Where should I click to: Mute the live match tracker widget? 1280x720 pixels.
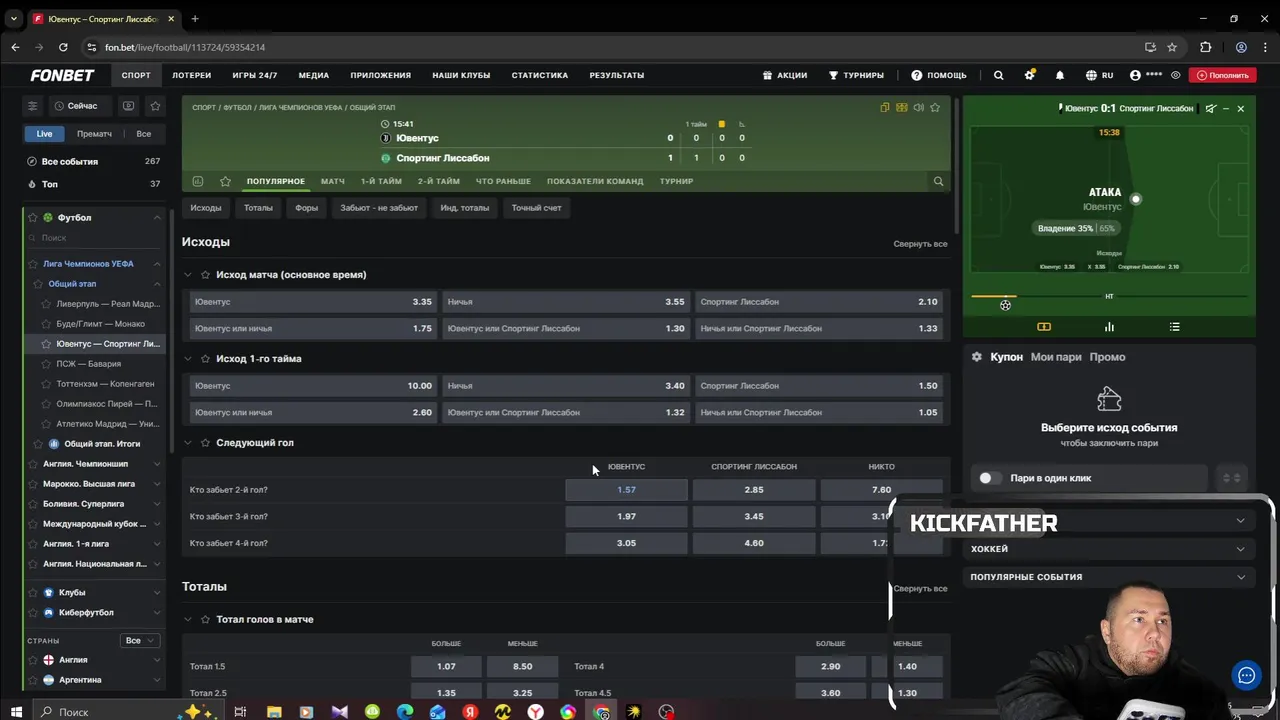[1211, 108]
